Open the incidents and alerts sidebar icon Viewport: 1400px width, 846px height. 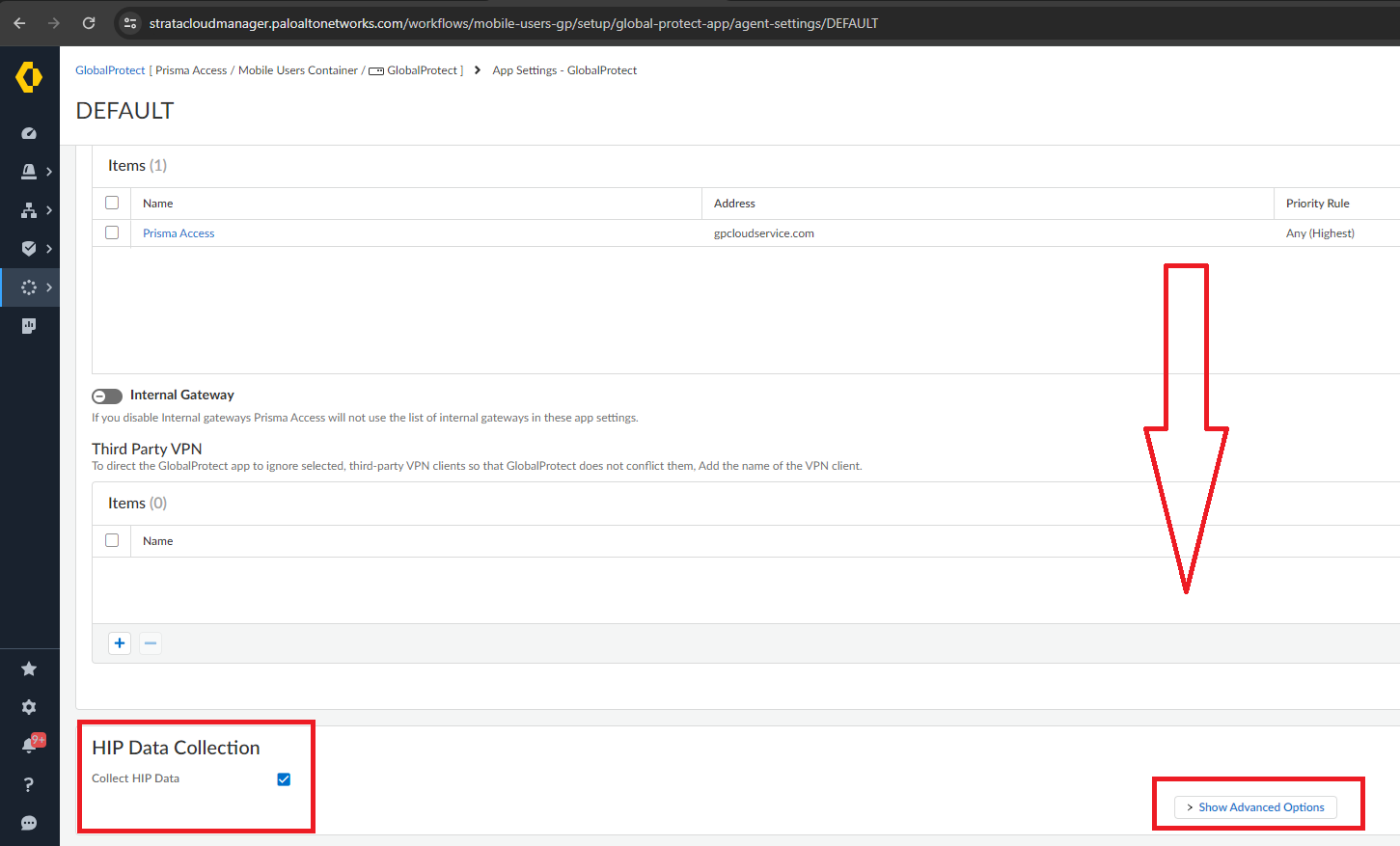(x=29, y=172)
